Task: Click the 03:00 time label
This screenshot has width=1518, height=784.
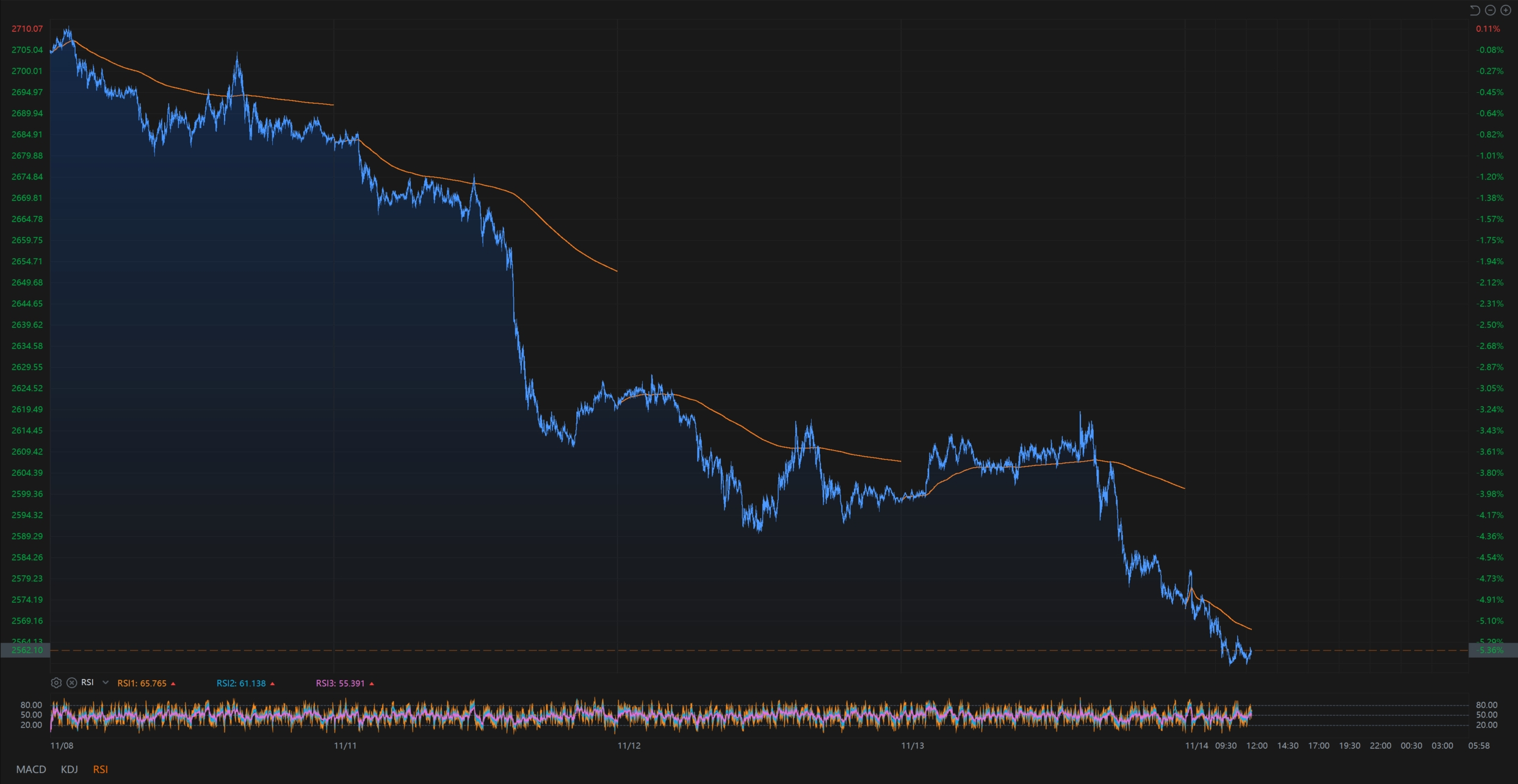Action: [x=1442, y=746]
